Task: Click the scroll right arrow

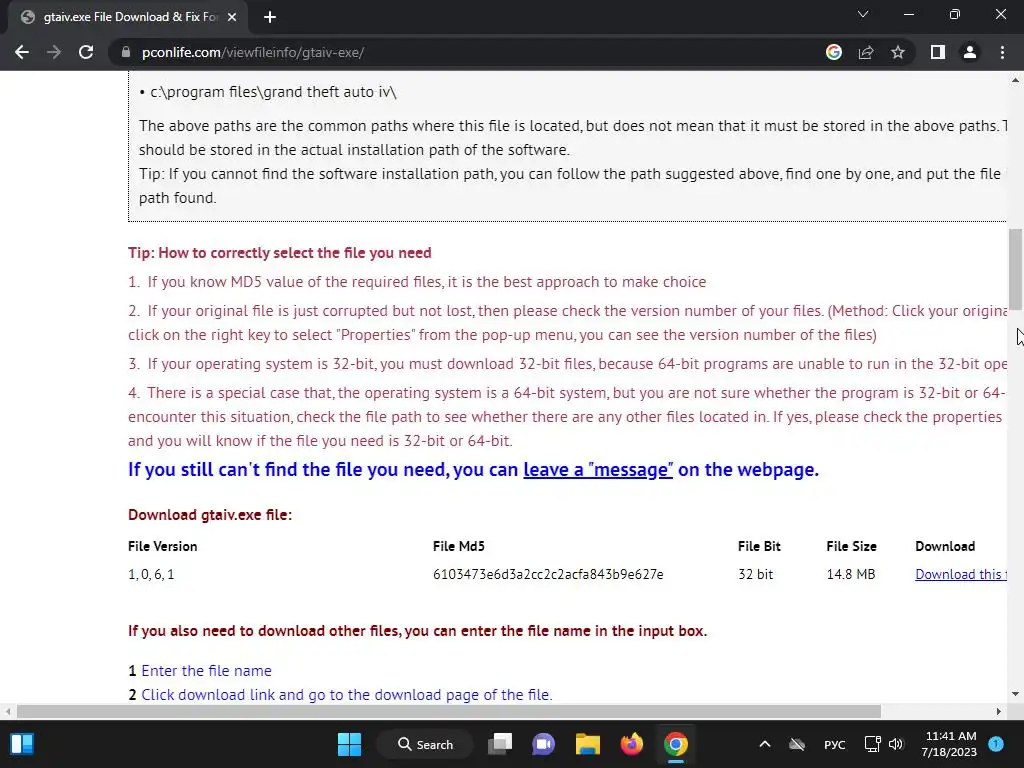Action: tap(999, 711)
